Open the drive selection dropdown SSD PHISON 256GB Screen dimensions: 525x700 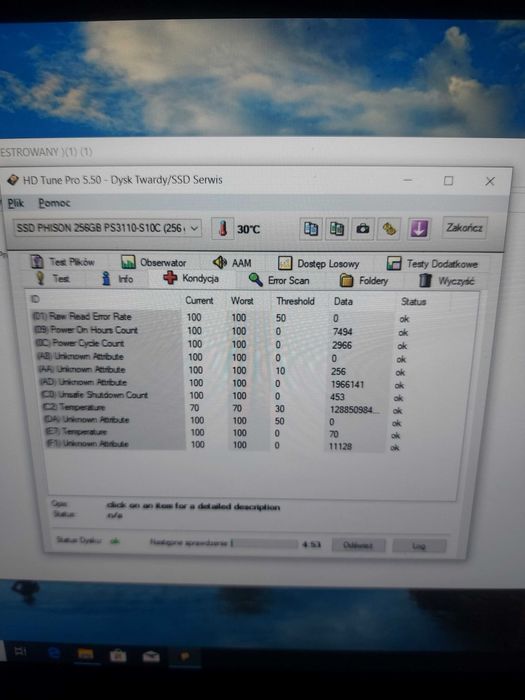[107, 228]
